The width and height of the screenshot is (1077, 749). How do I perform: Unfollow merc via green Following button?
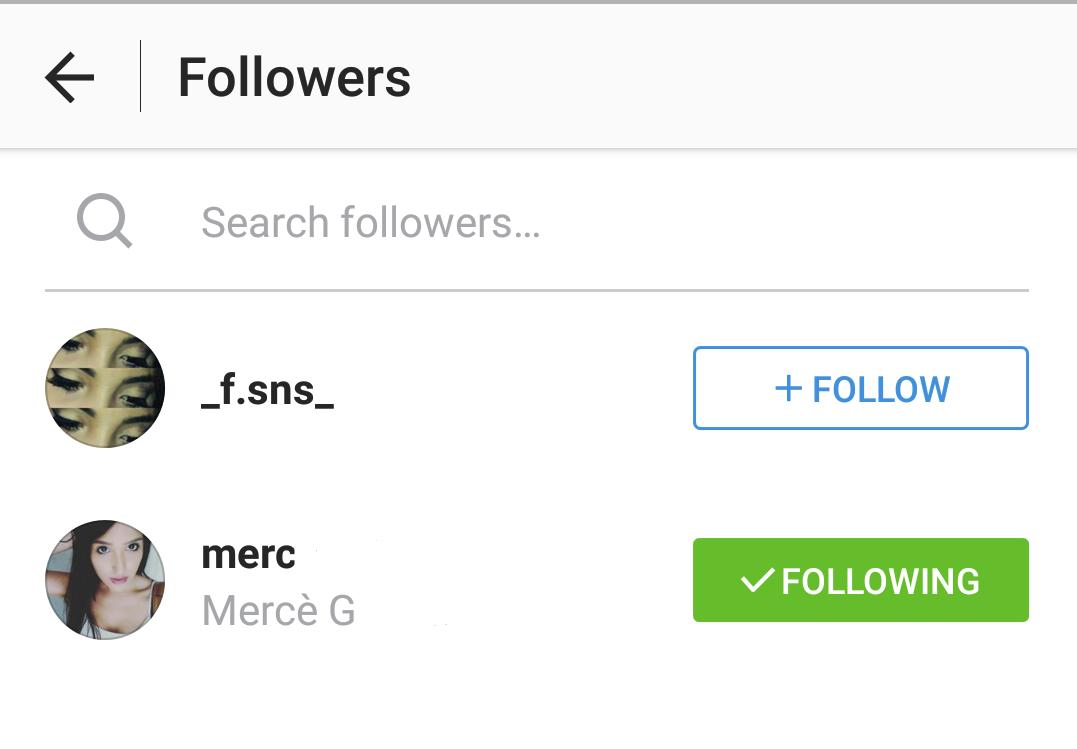coord(860,580)
